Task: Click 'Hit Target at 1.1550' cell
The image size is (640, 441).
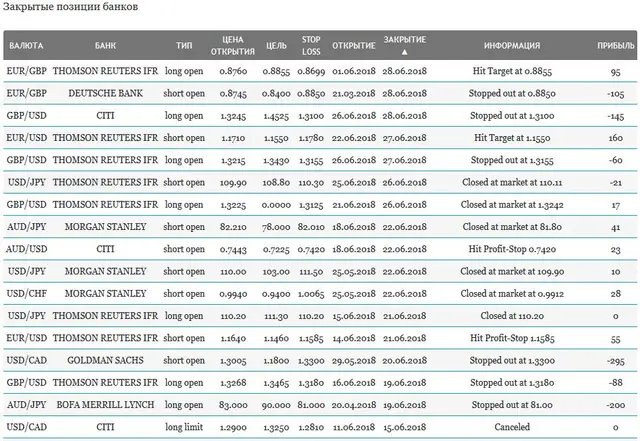Action: 512,138
